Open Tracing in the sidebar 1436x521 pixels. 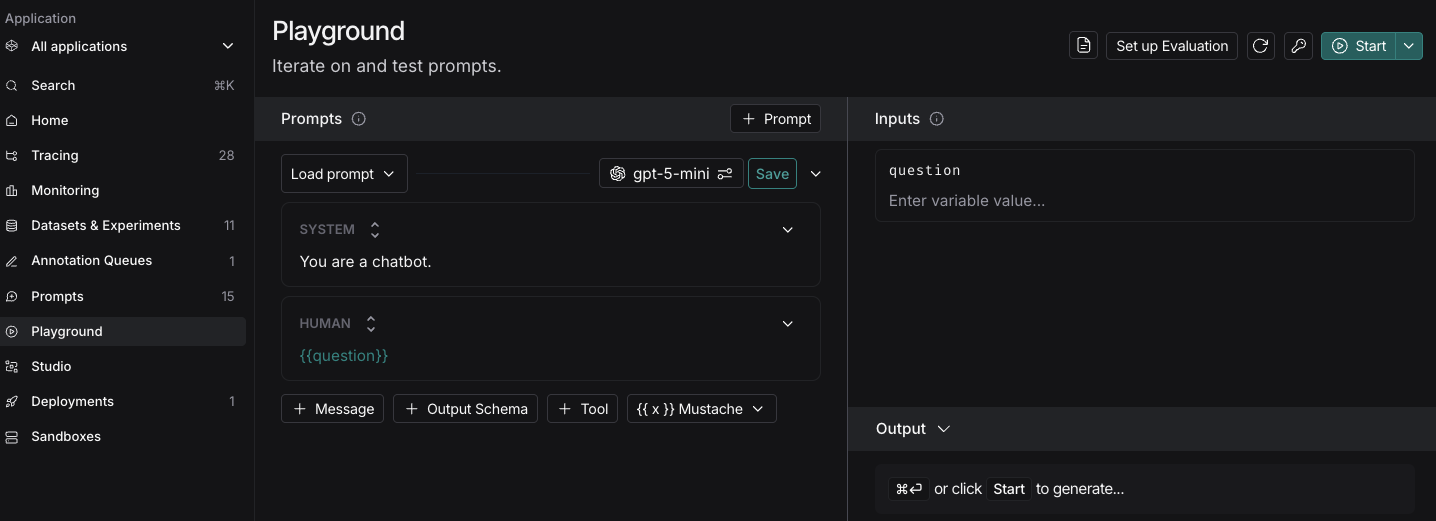(x=55, y=156)
